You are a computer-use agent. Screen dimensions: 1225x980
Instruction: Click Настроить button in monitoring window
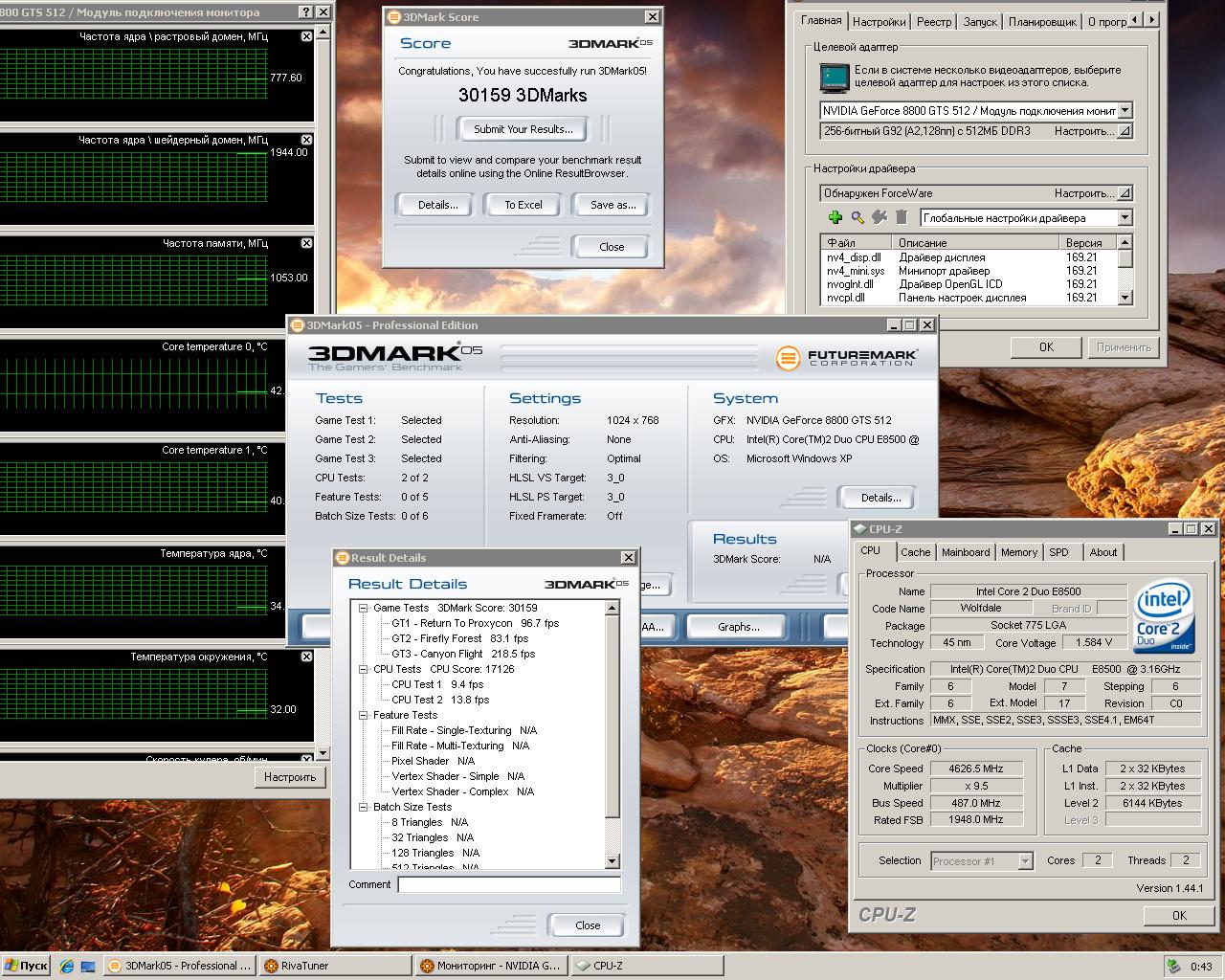(290, 777)
